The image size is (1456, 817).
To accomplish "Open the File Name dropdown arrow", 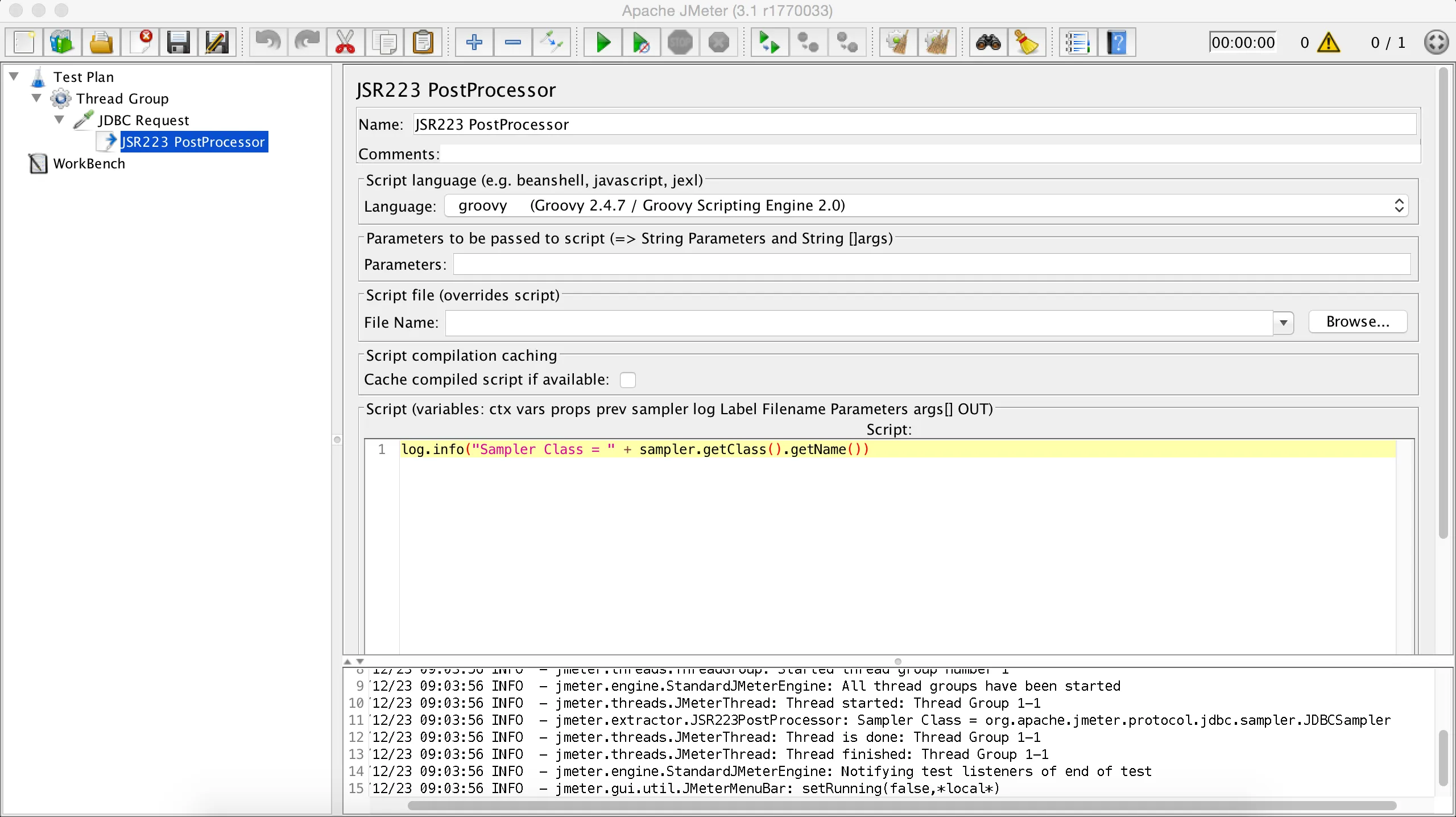I will click(1283, 323).
